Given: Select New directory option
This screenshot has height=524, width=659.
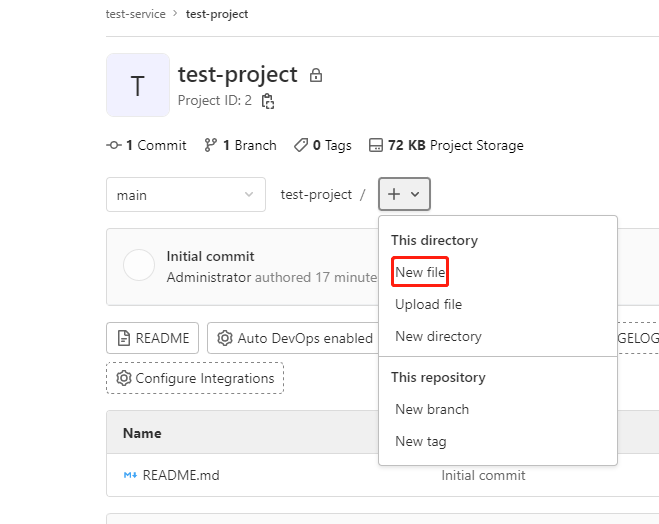Looking at the screenshot, I should [x=438, y=336].
